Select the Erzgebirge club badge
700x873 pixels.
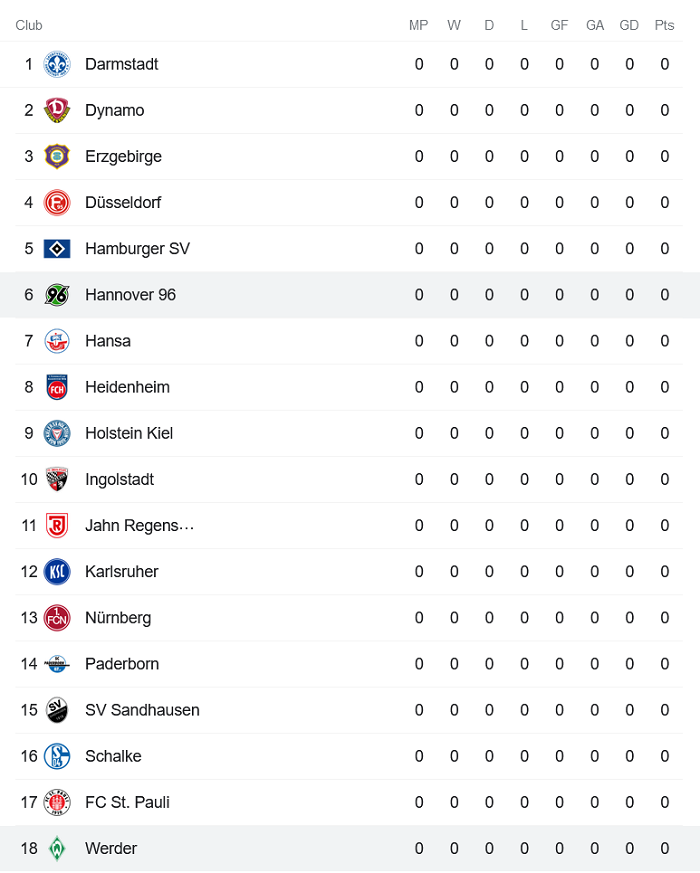(x=57, y=156)
